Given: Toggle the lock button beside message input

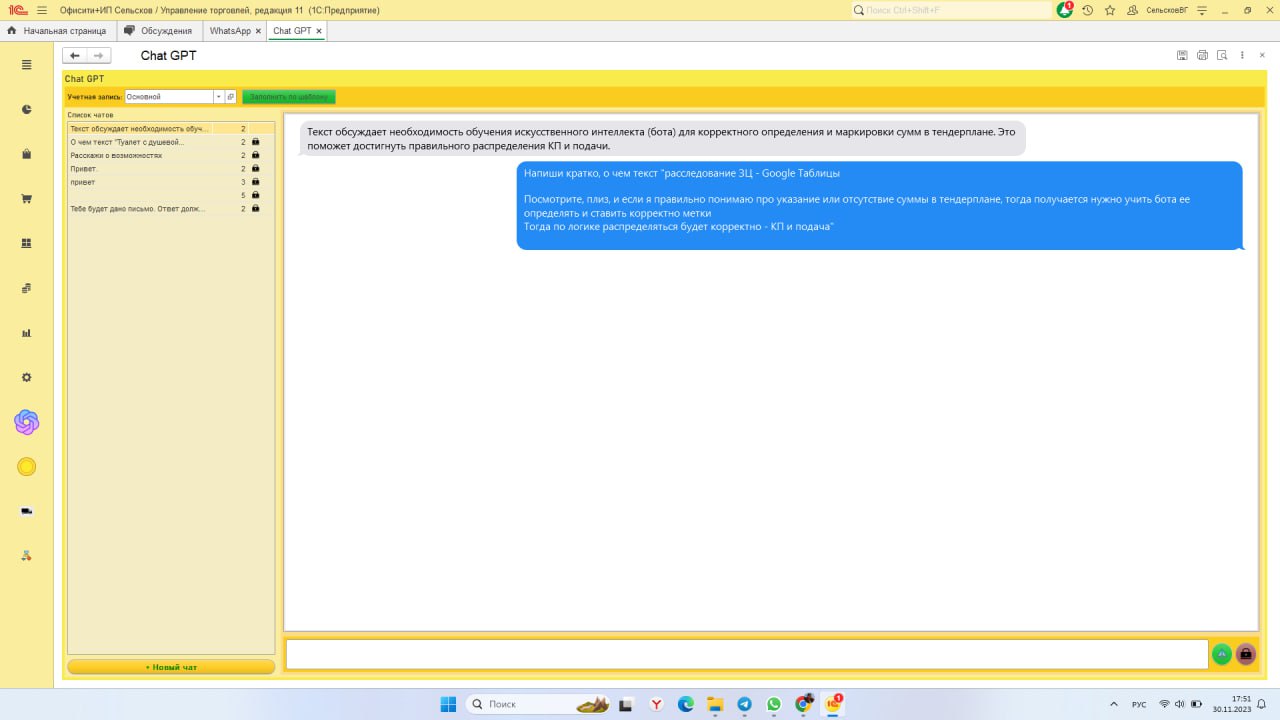Looking at the screenshot, I should point(1246,654).
